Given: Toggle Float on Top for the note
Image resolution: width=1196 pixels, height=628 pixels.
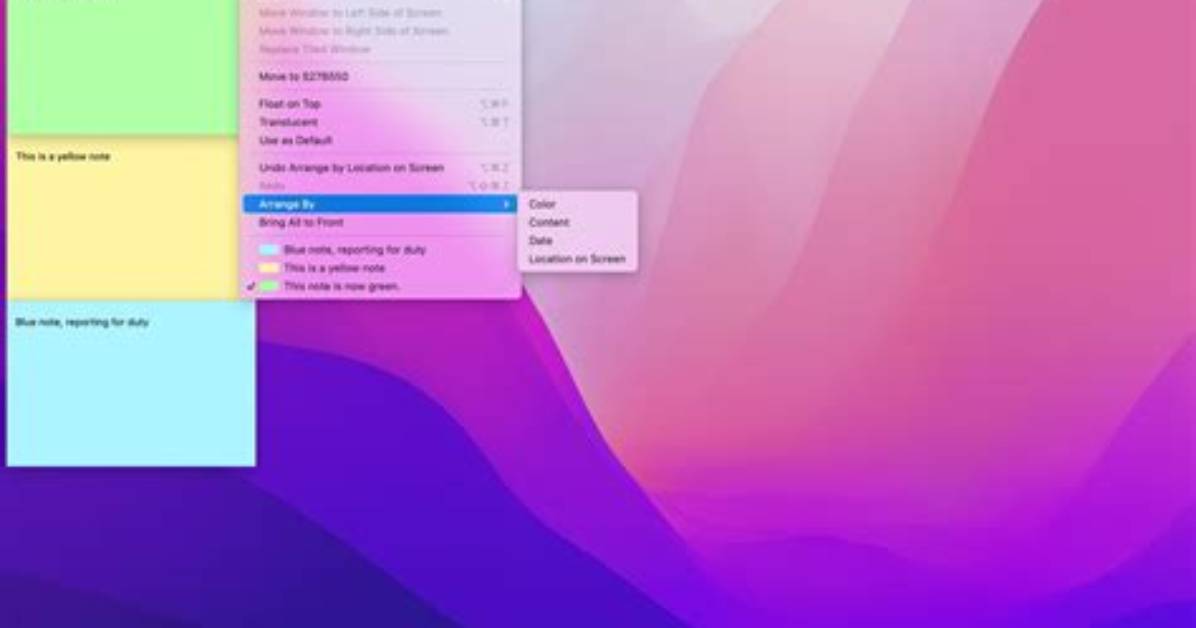Looking at the screenshot, I should 380,104.
